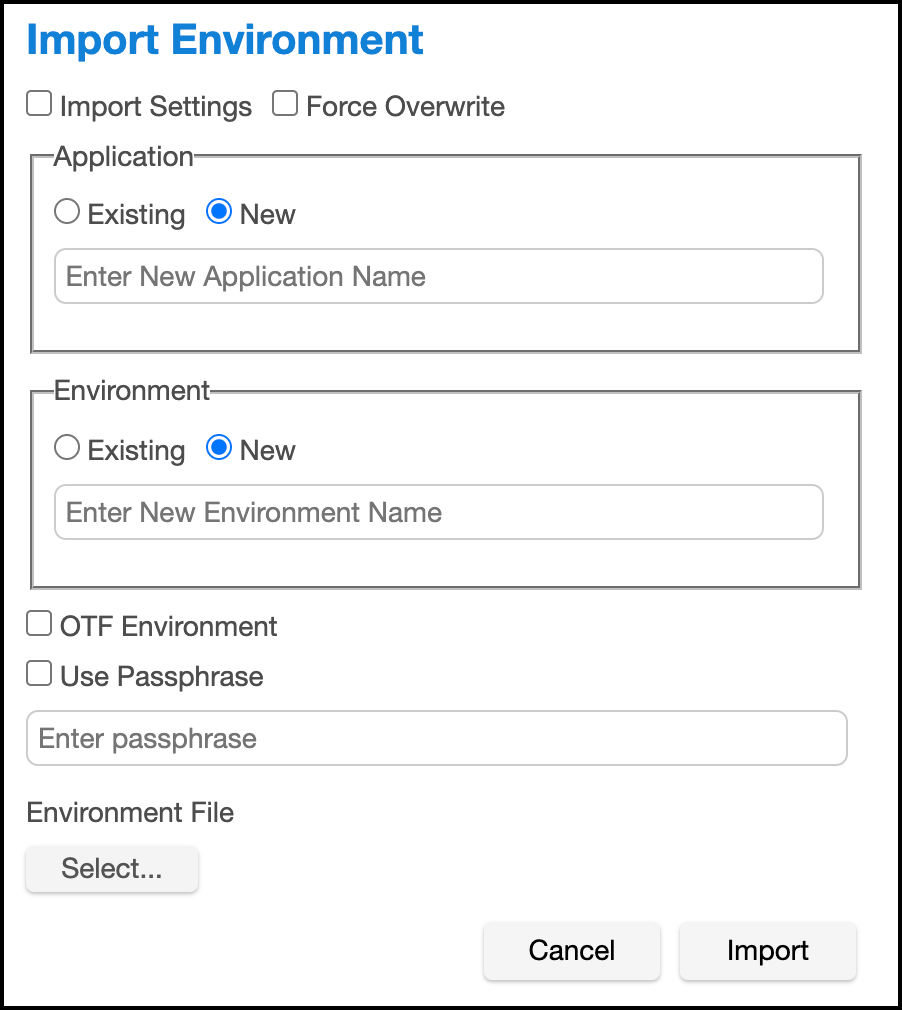The height and width of the screenshot is (1010, 902).
Task: Click the Use Passphrase label text
Action: [x=162, y=676]
